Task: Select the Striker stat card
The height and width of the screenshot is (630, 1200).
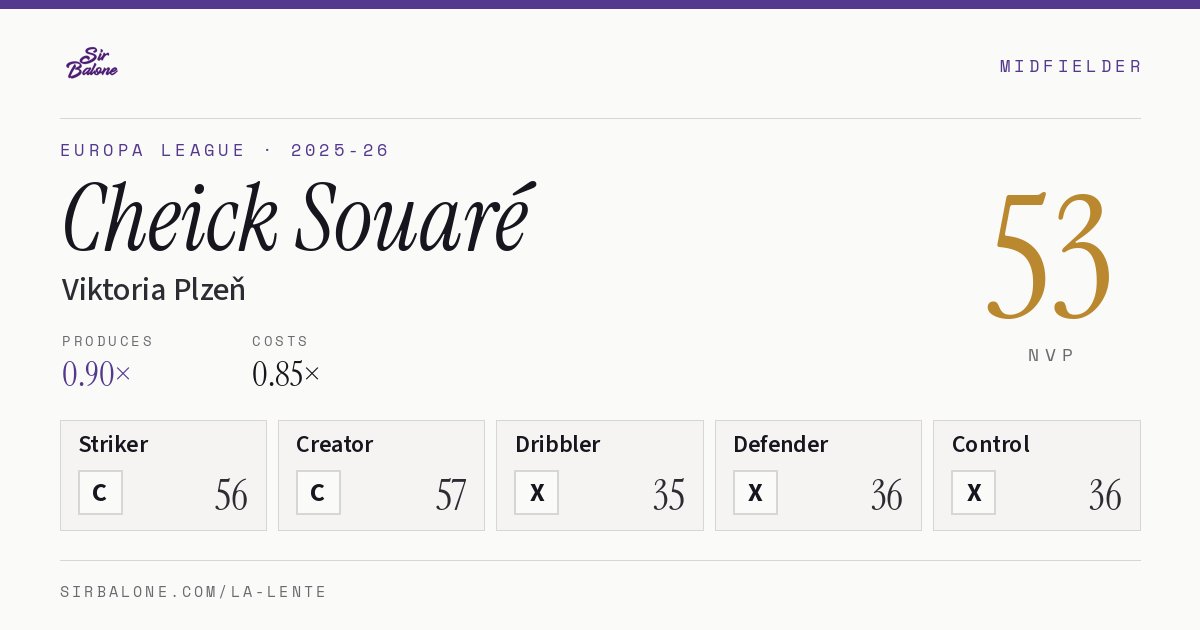Action: click(x=163, y=475)
